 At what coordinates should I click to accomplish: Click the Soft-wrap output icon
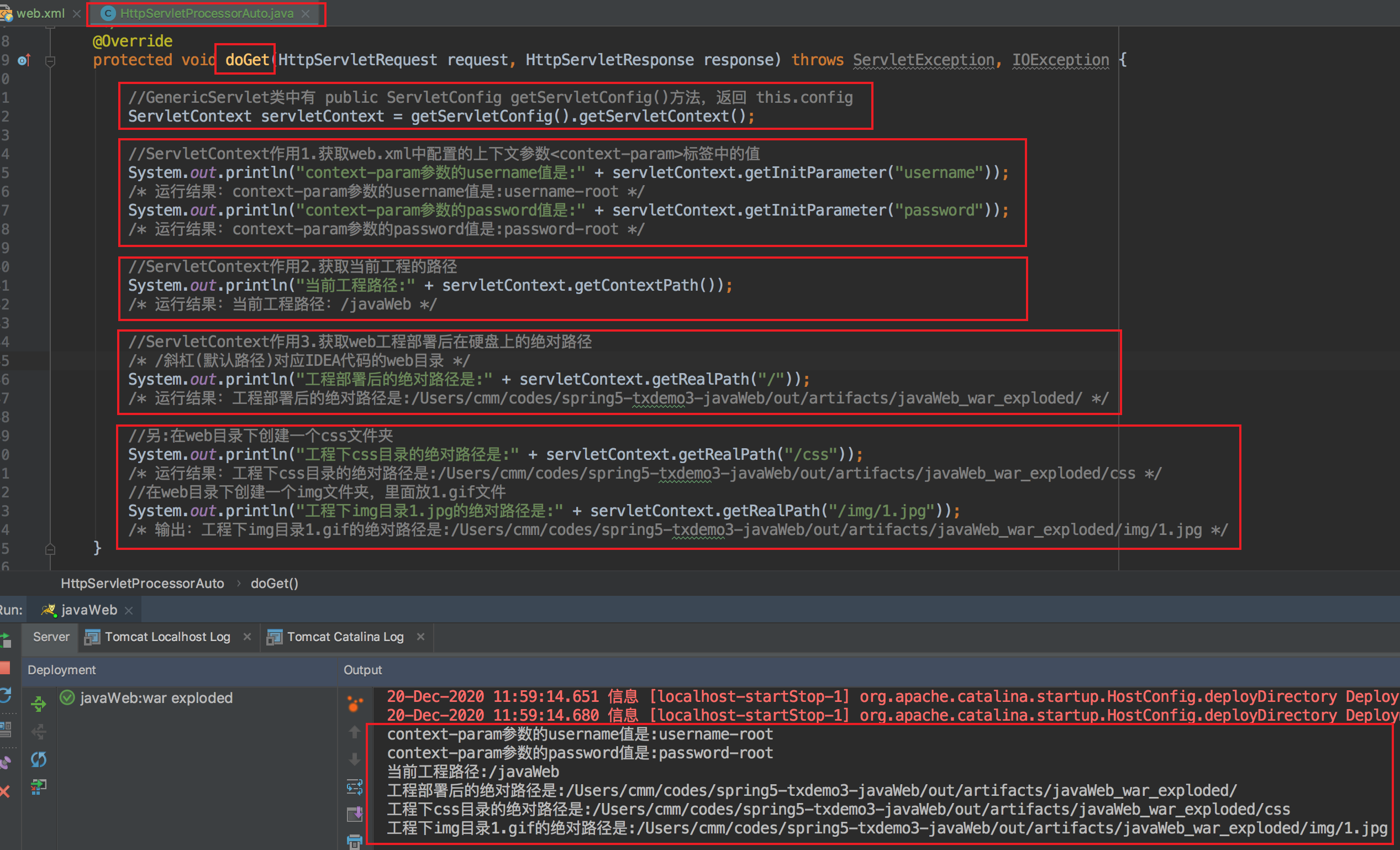[x=355, y=787]
